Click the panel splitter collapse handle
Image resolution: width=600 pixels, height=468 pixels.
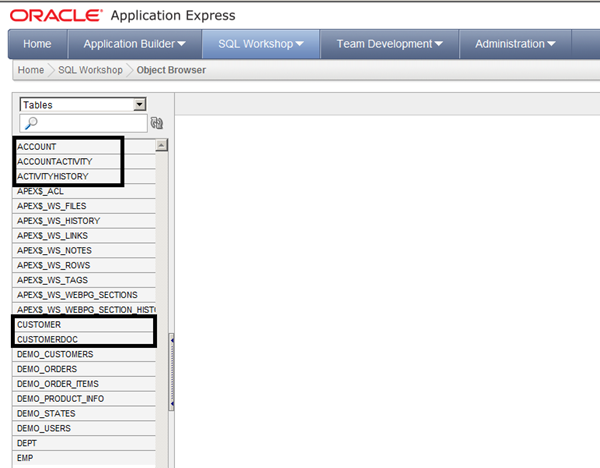coord(172,372)
